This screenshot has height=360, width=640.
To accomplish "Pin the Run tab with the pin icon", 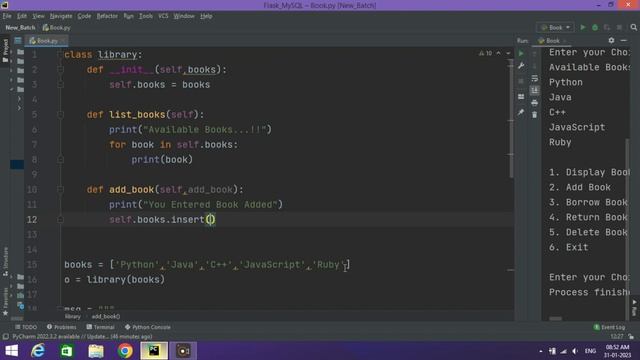I will point(521,112).
